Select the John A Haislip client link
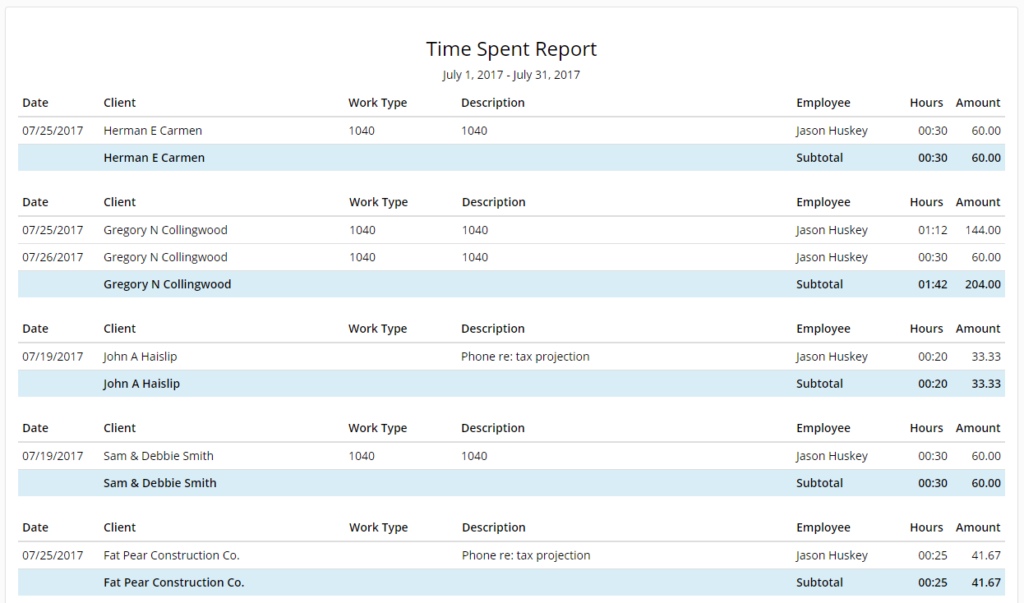The image size is (1024, 603). 142,356
